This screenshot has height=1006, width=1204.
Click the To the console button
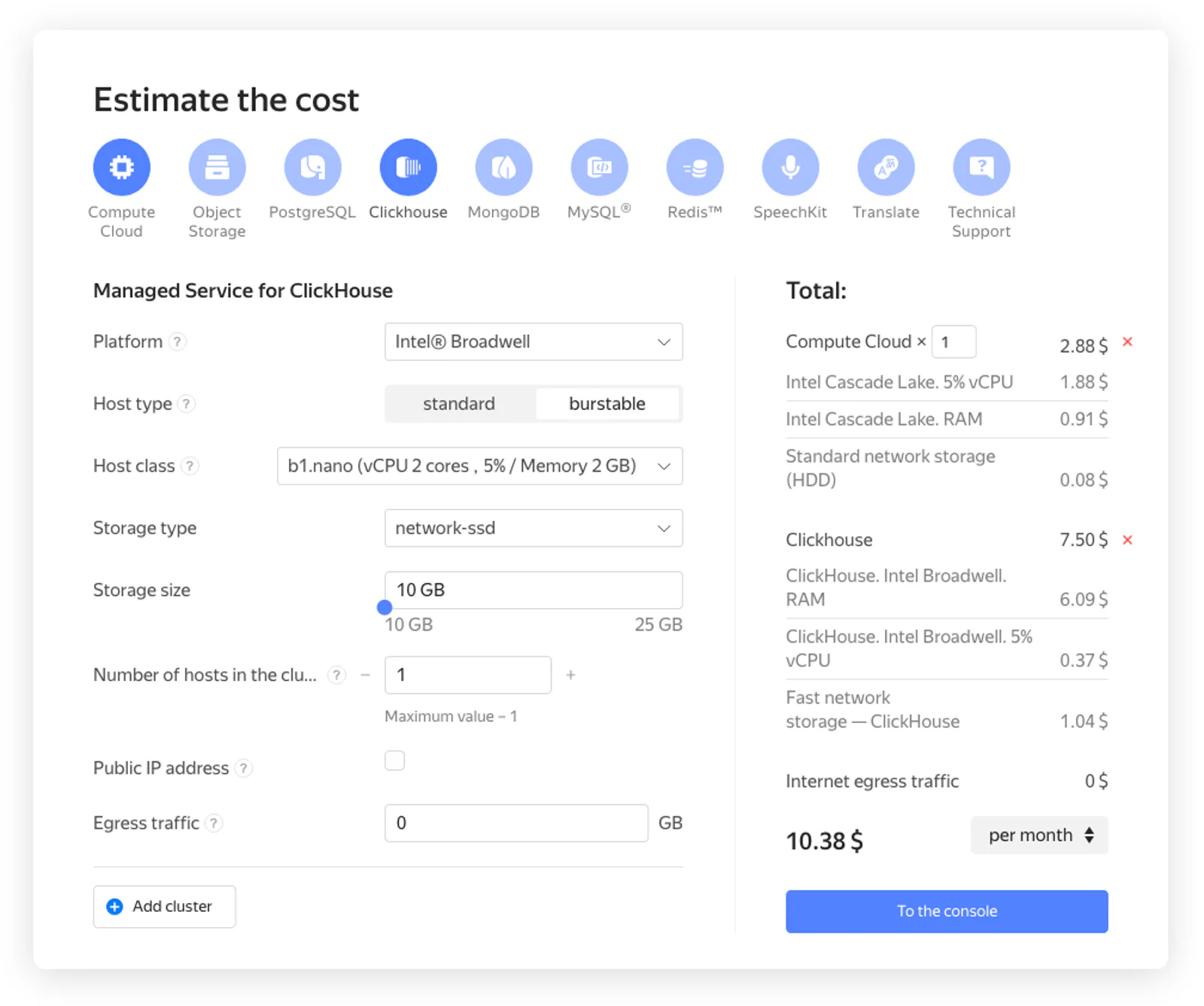pyautogui.click(x=947, y=911)
